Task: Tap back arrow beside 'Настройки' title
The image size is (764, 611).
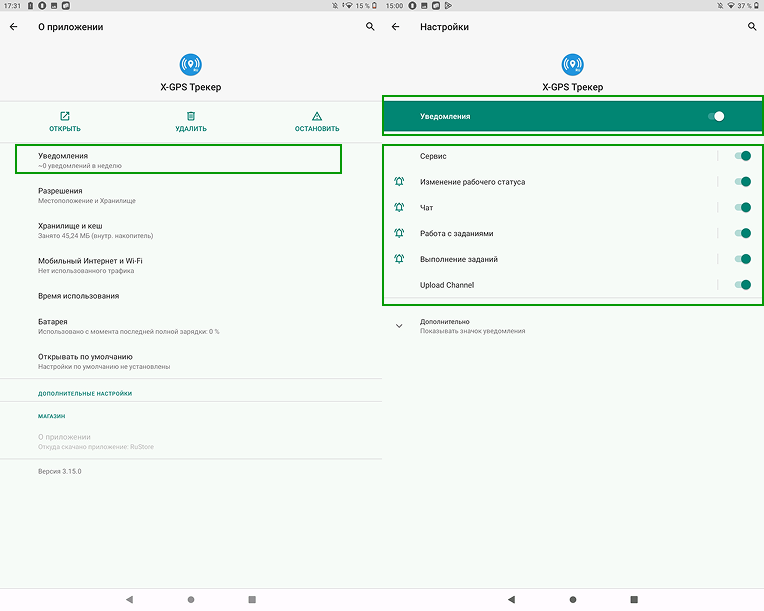Action: [396, 27]
